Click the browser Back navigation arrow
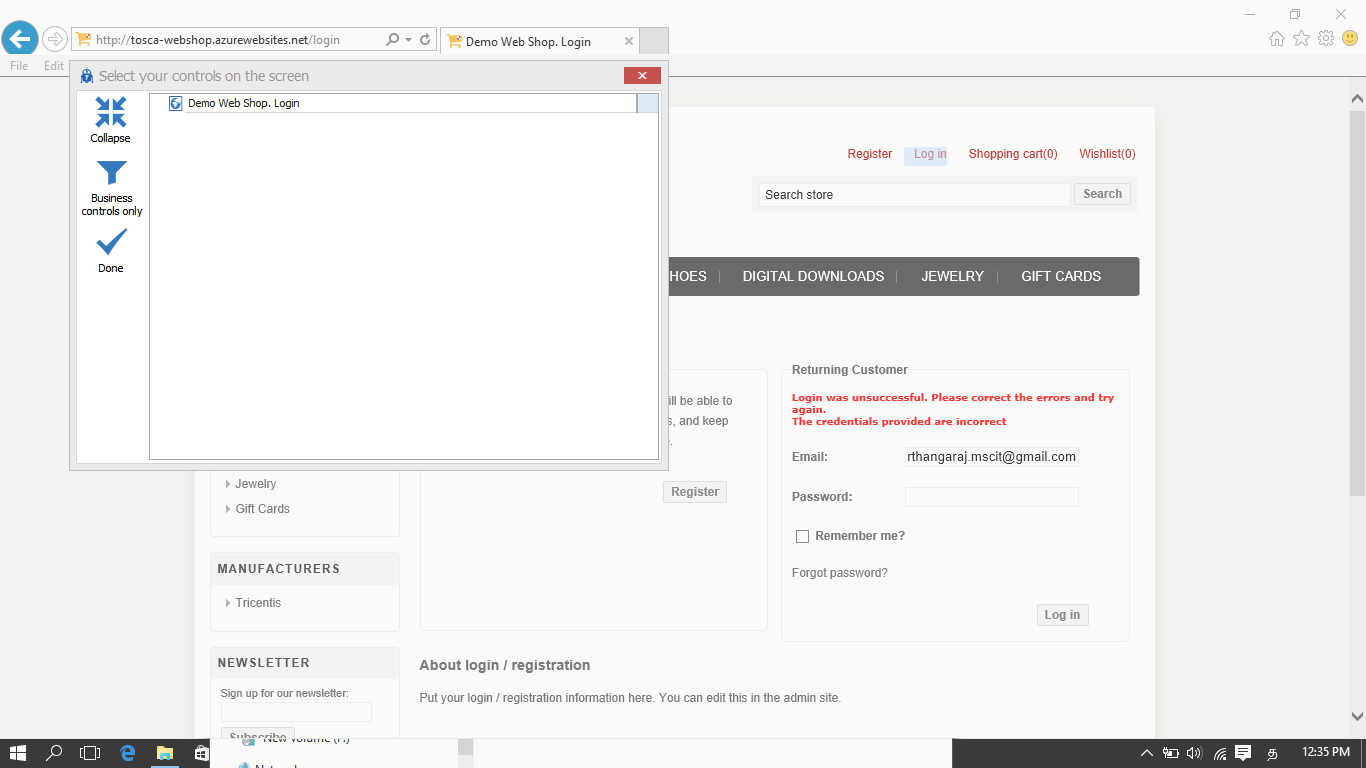Image resolution: width=1366 pixels, height=768 pixels. coord(20,38)
